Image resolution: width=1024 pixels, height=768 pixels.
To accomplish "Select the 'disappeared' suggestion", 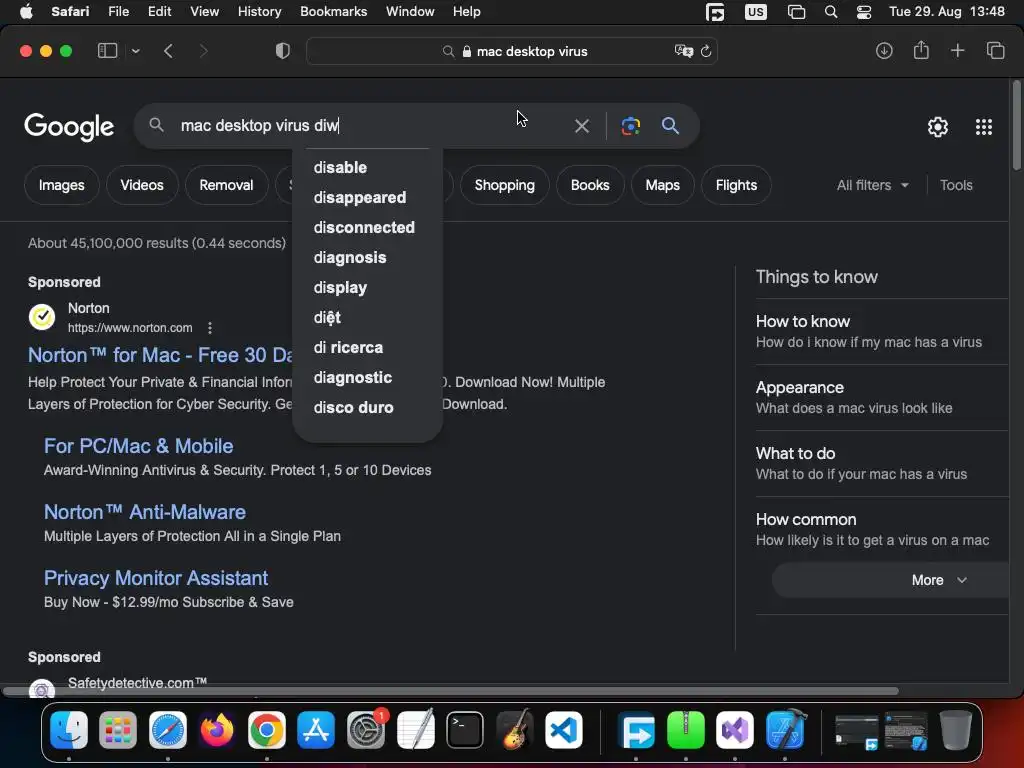I will [x=360, y=197].
